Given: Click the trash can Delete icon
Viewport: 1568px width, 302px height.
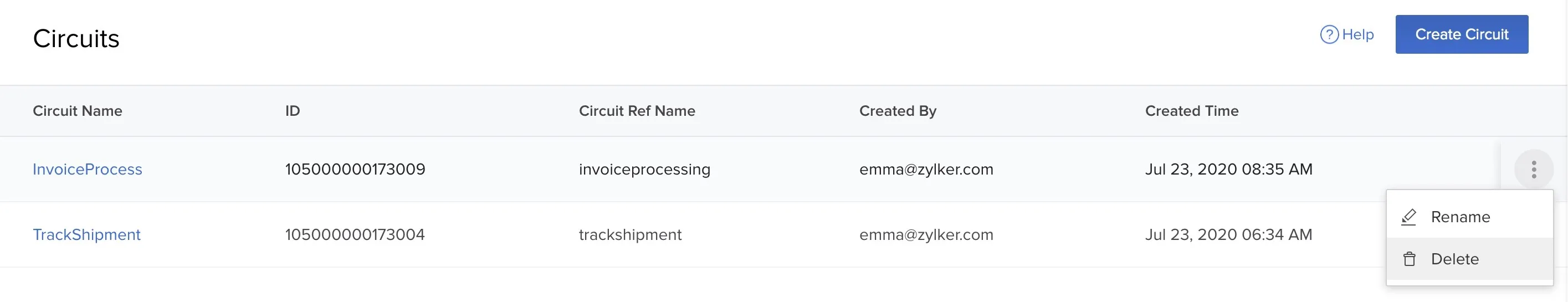Looking at the screenshot, I should [x=1409, y=259].
